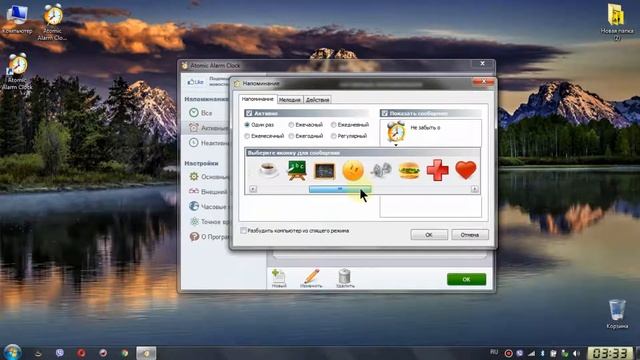Click the RU language indicator
Image resolution: width=640 pixels, height=360 pixels.
[494, 352]
